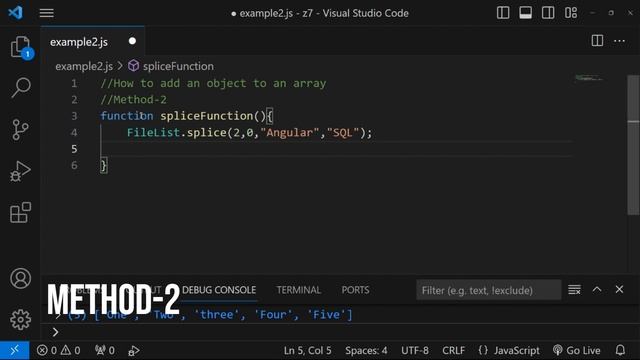The image size is (640, 360).
Task: Maximize the panel size chevron
Action: 597,289
